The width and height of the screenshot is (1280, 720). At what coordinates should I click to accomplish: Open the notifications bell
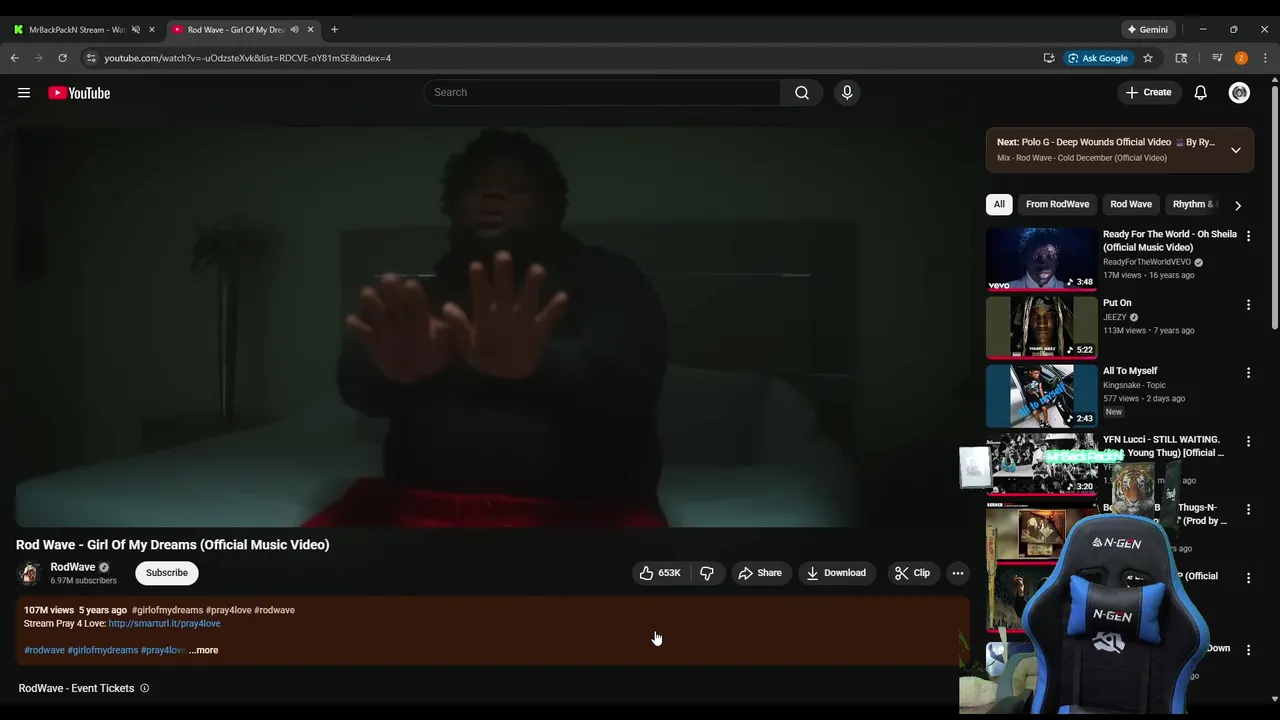coord(1200,92)
